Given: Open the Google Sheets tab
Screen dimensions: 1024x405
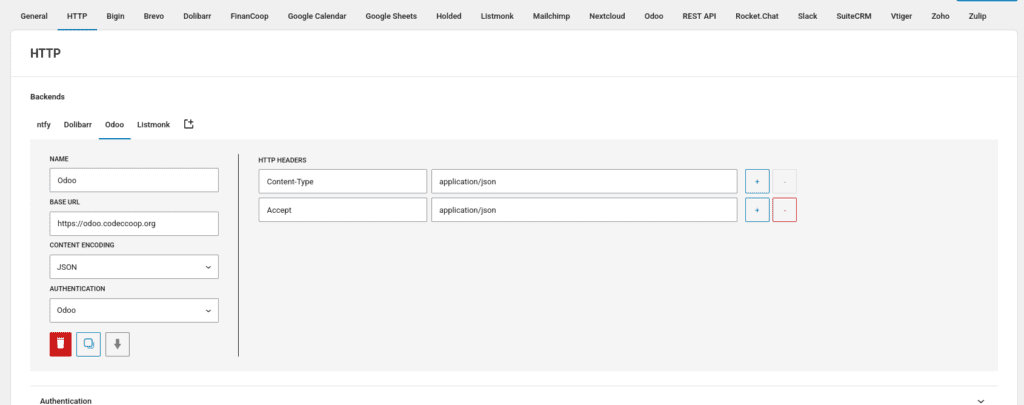Looking at the screenshot, I should point(391,16).
